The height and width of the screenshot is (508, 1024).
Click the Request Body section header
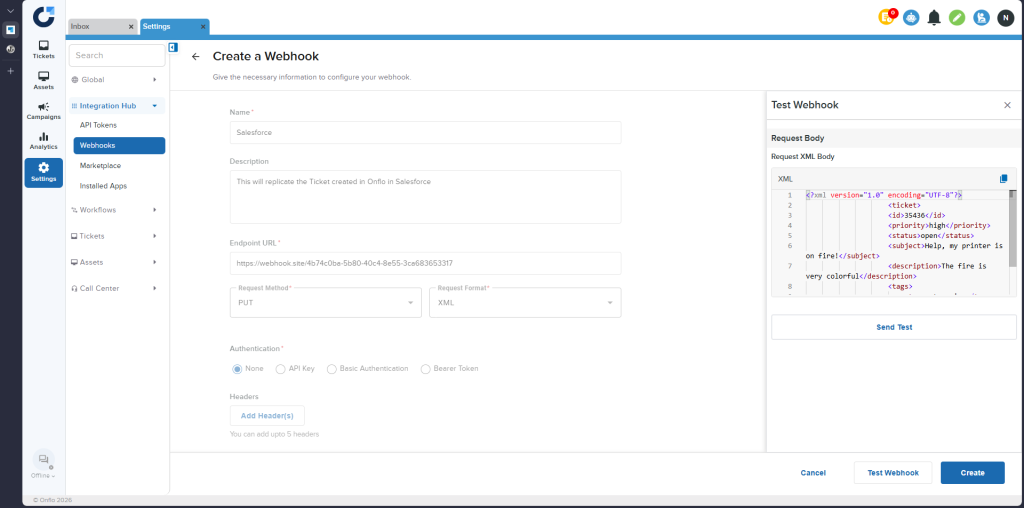894,138
